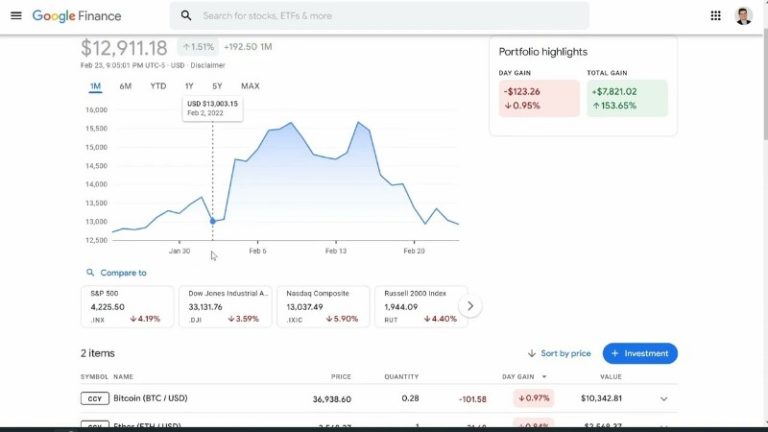Click the PRICE column header
Image resolution: width=768 pixels, height=432 pixels.
point(341,377)
